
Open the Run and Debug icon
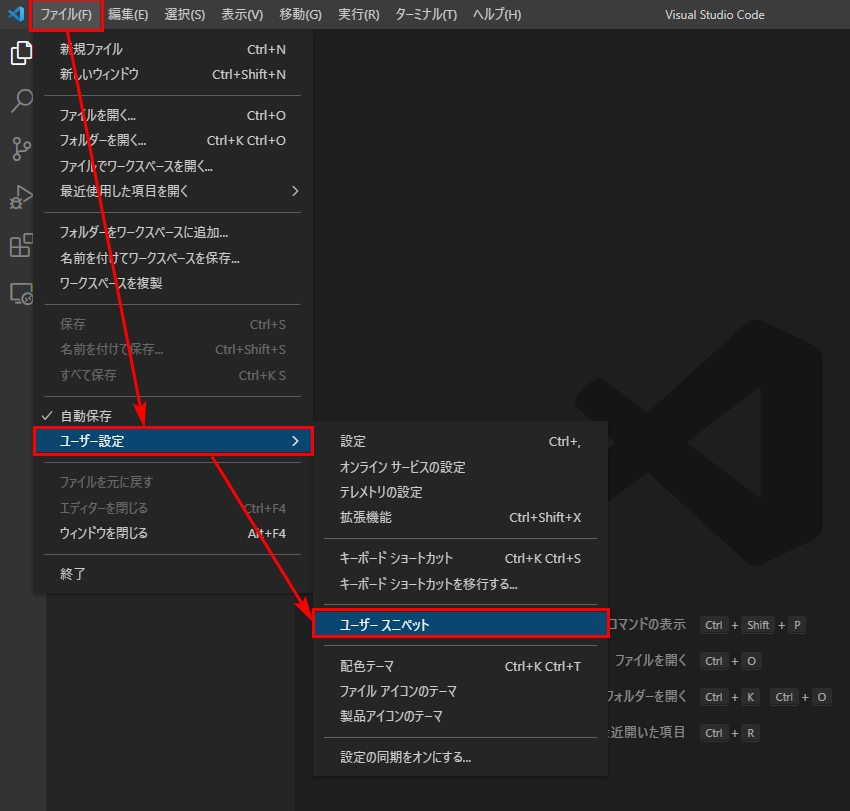point(21,197)
